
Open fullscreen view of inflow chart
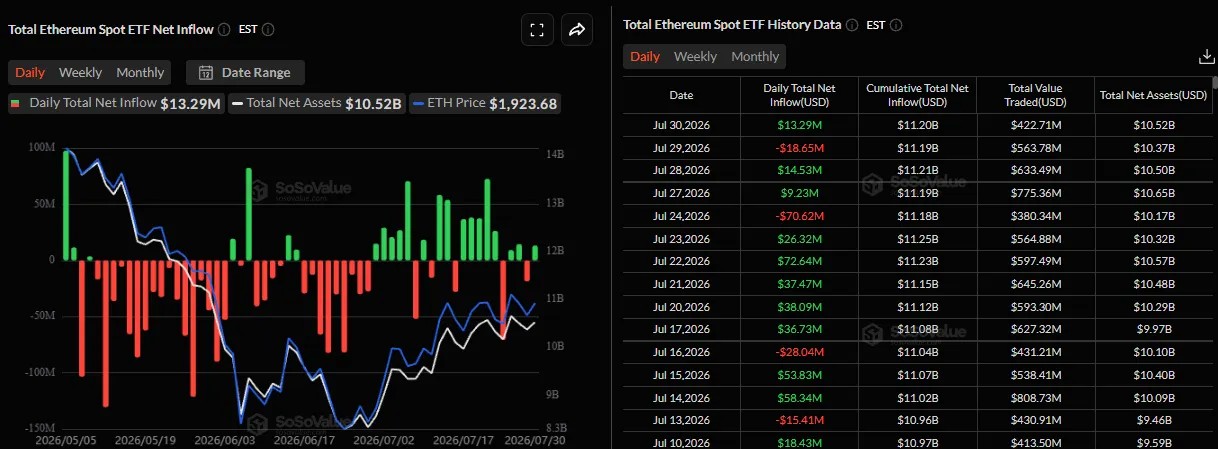[537, 30]
